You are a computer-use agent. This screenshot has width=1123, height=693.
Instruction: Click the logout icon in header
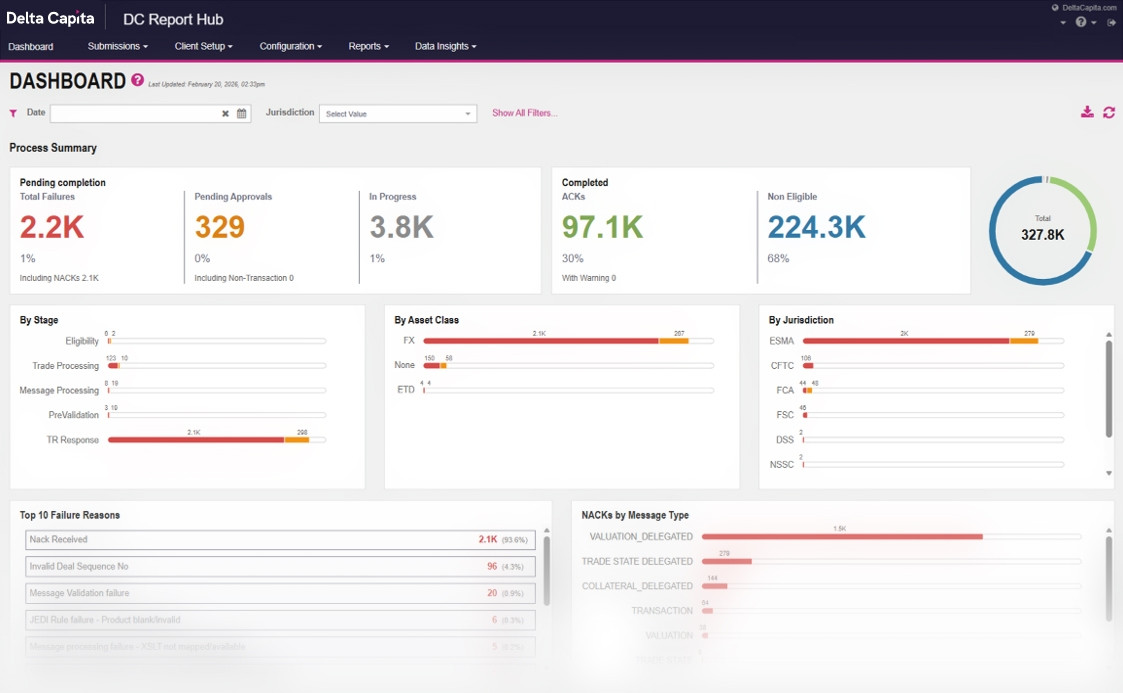pyautogui.click(x=1112, y=22)
